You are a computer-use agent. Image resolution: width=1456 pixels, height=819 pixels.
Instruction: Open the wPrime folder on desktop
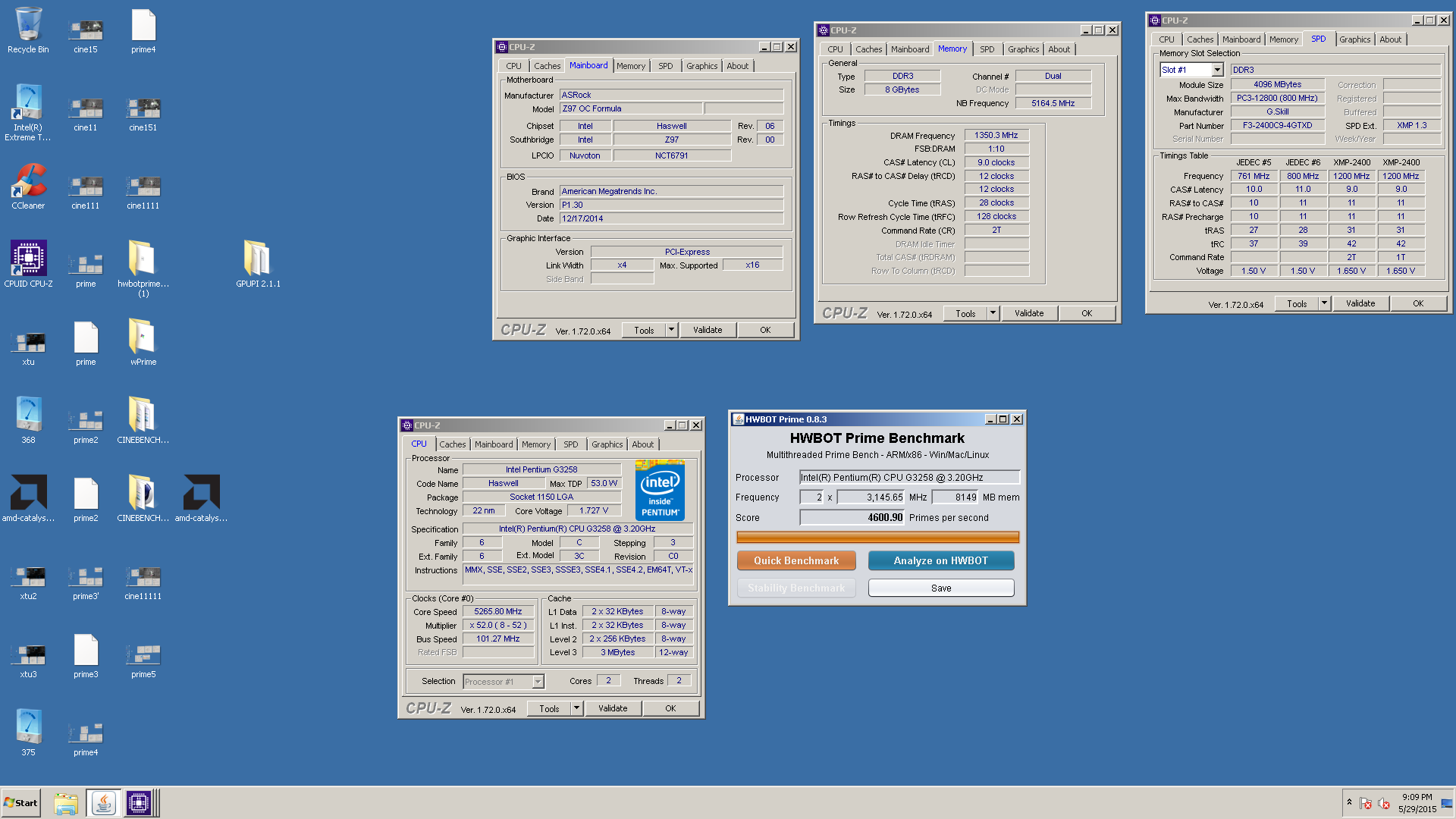(x=143, y=341)
